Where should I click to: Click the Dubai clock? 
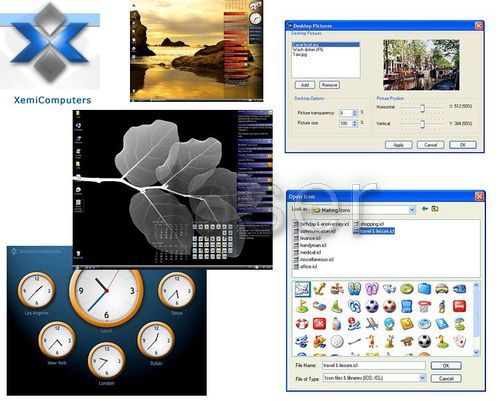[x=156, y=340]
